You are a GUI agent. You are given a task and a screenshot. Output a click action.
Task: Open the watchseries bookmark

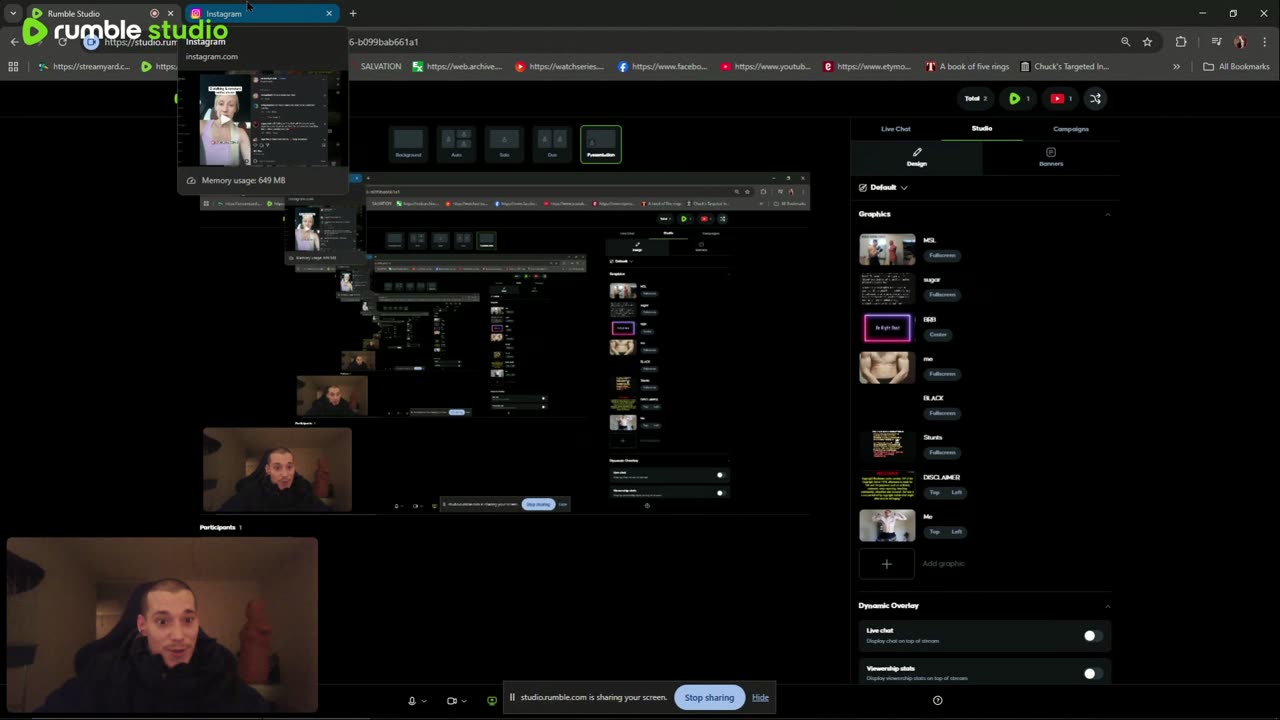coord(559,67)
